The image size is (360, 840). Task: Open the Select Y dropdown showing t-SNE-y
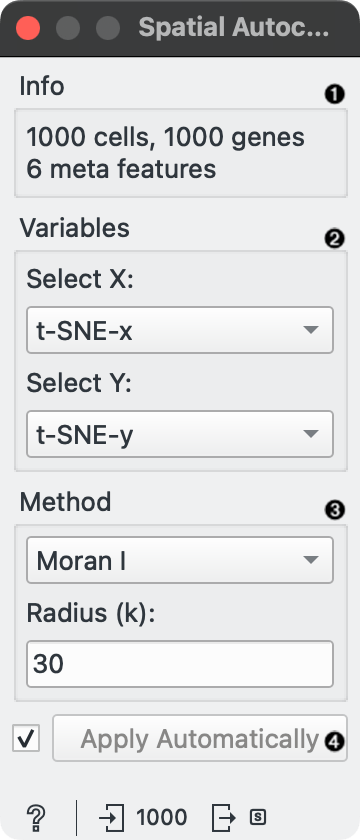[180, 434]
